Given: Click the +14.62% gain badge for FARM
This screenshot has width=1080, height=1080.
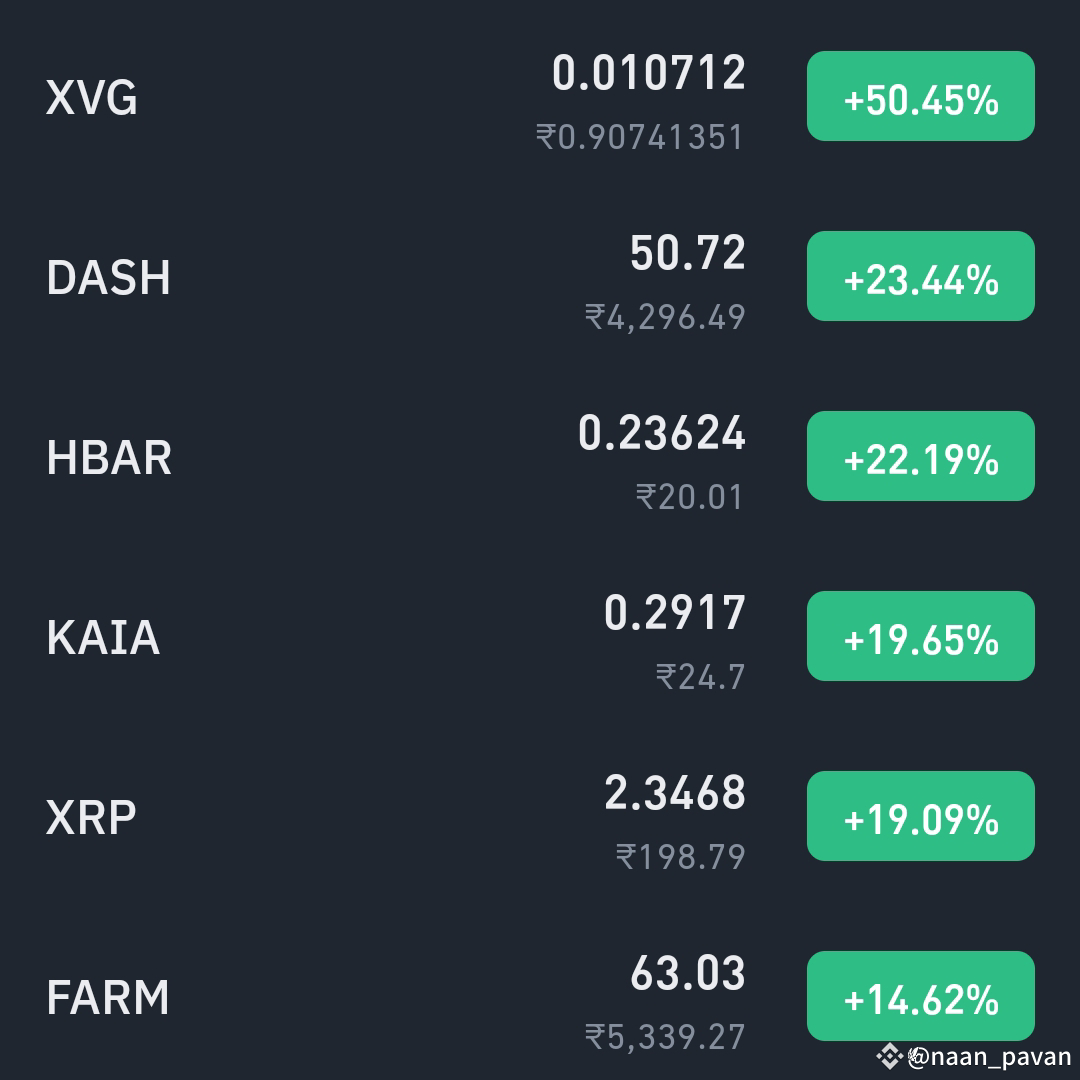Looking at the screenshot, I should (920, 996).
